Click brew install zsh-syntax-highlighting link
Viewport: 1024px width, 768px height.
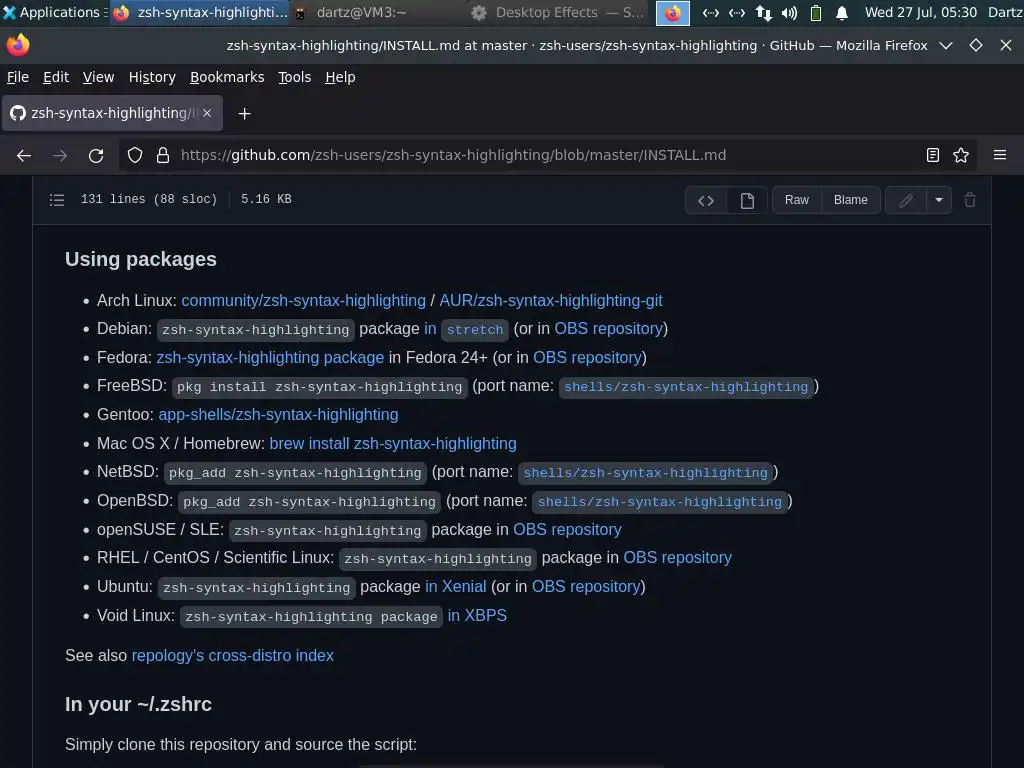pyautogui.click(x=392, y=444)
